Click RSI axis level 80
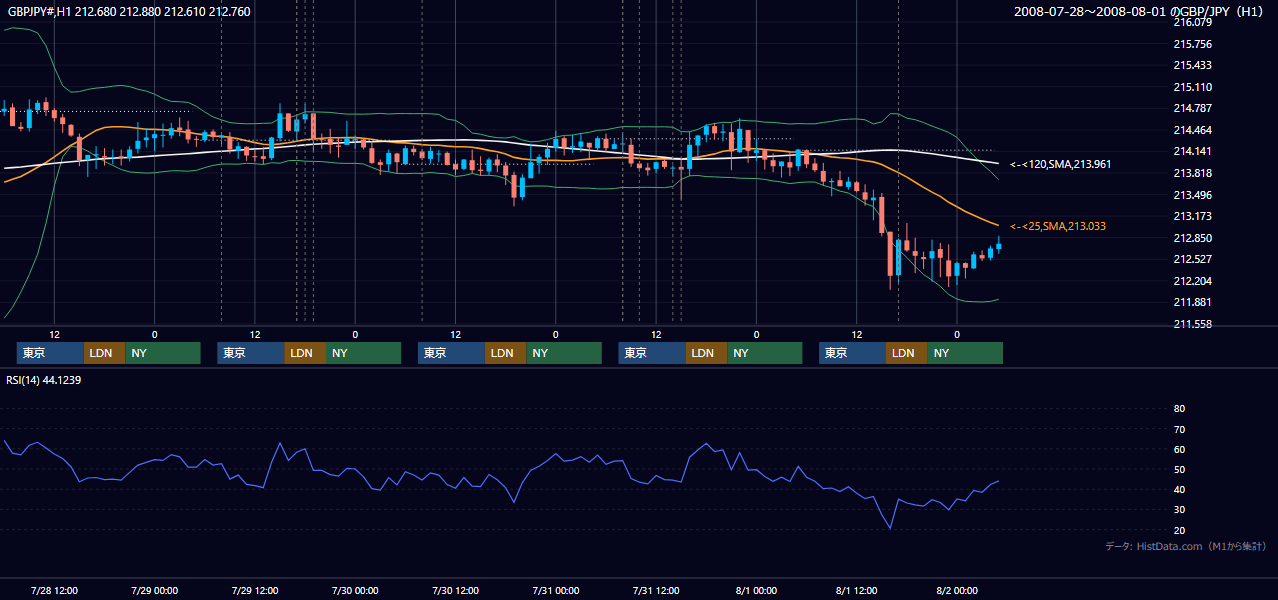Image resolution: width=1278 pixels, height=600 pixels. point(1179,409)
